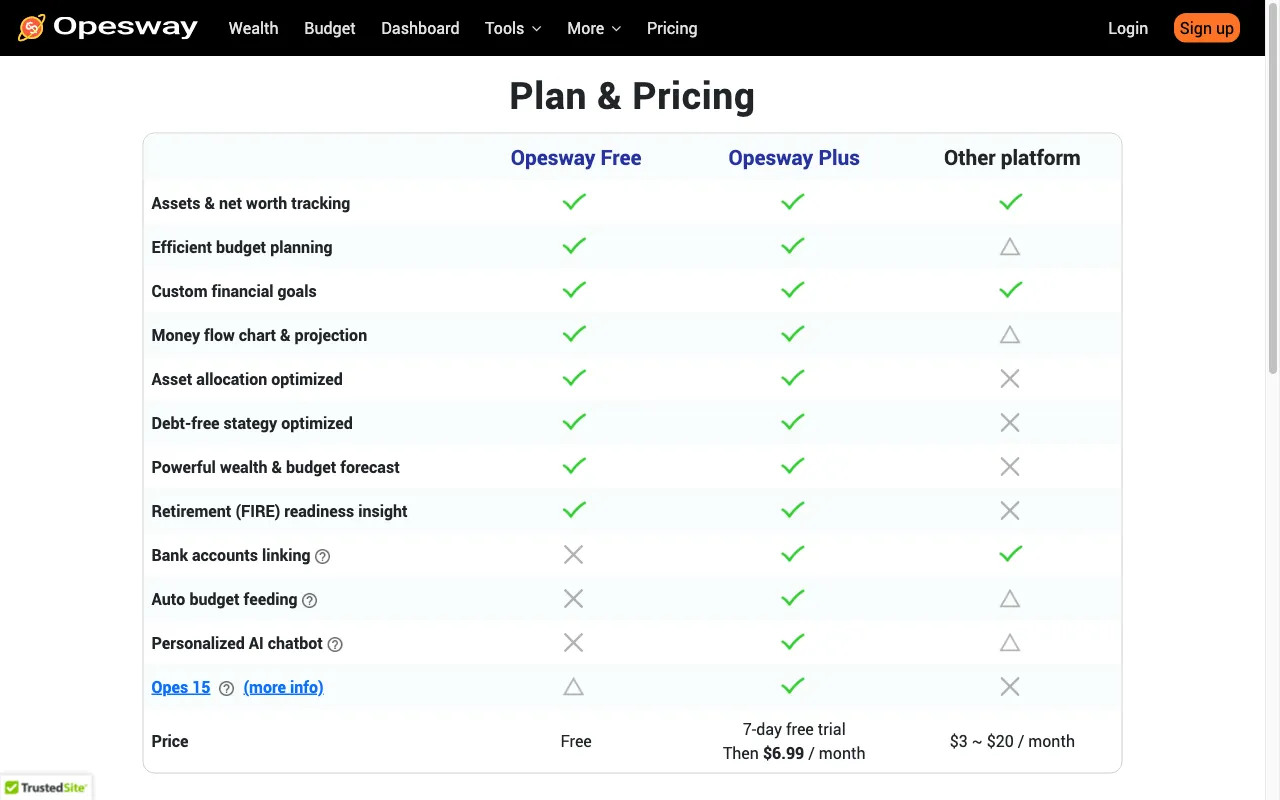Click the Plan & Pricing heading
This screenshot has height=800, width=1280.
[x=632, y=96]
